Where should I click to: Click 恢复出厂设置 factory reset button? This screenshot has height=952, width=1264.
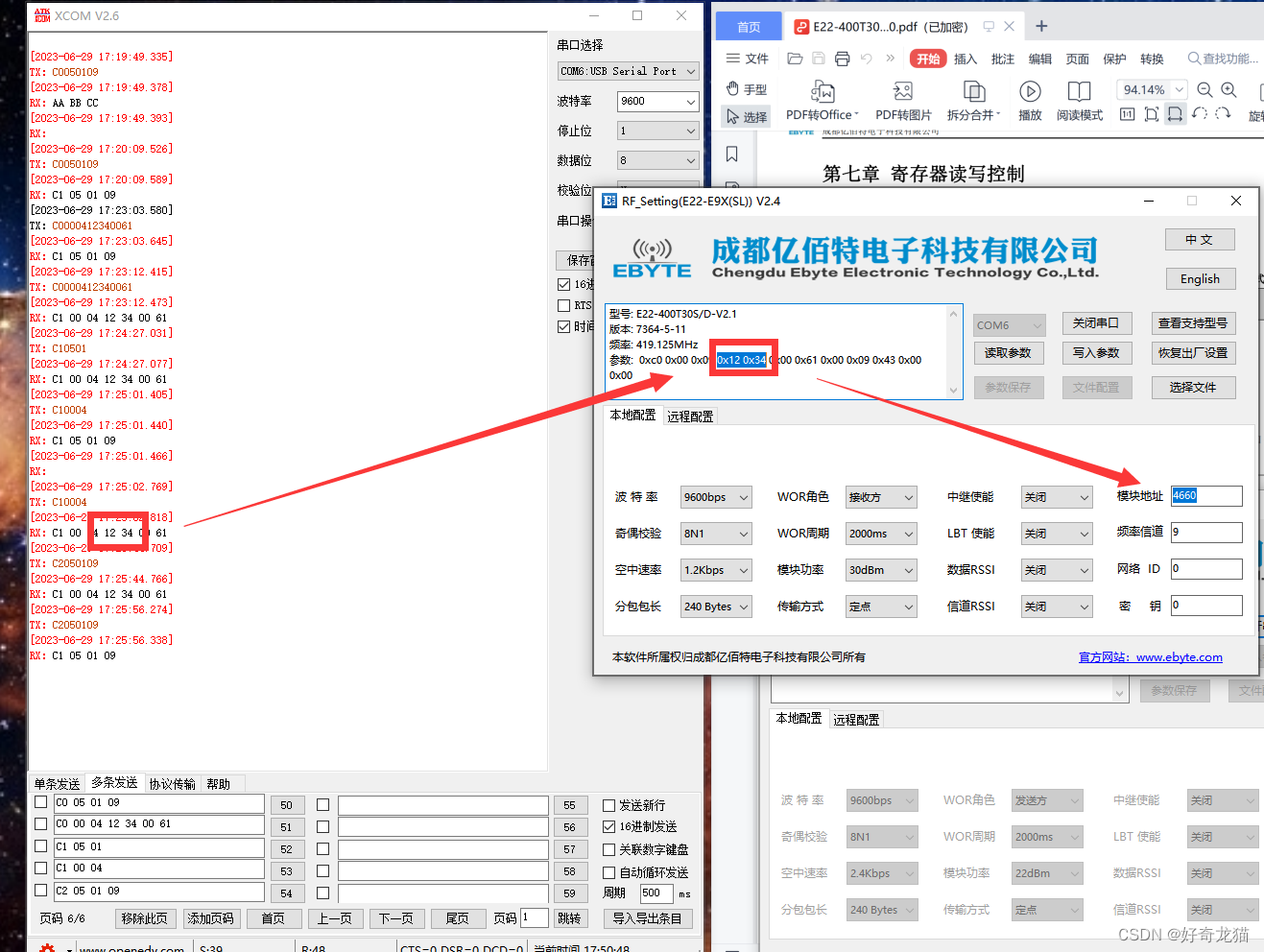1193,353
